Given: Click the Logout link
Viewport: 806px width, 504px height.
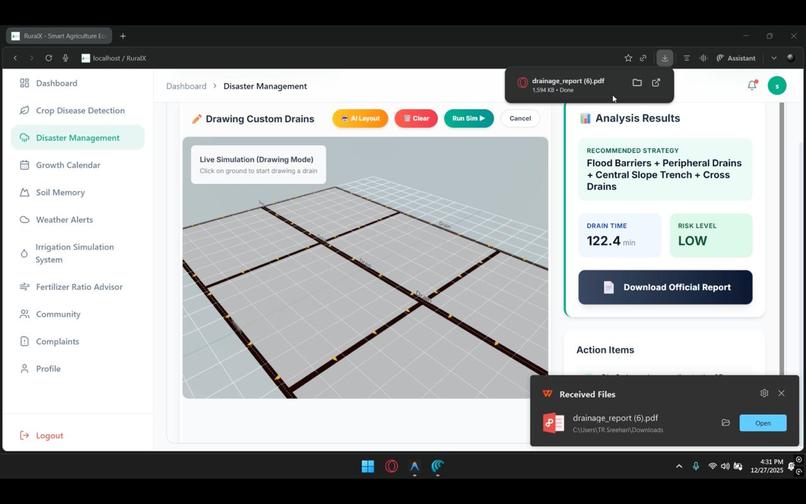Looking at the screenshot, I should coord(42,436).
